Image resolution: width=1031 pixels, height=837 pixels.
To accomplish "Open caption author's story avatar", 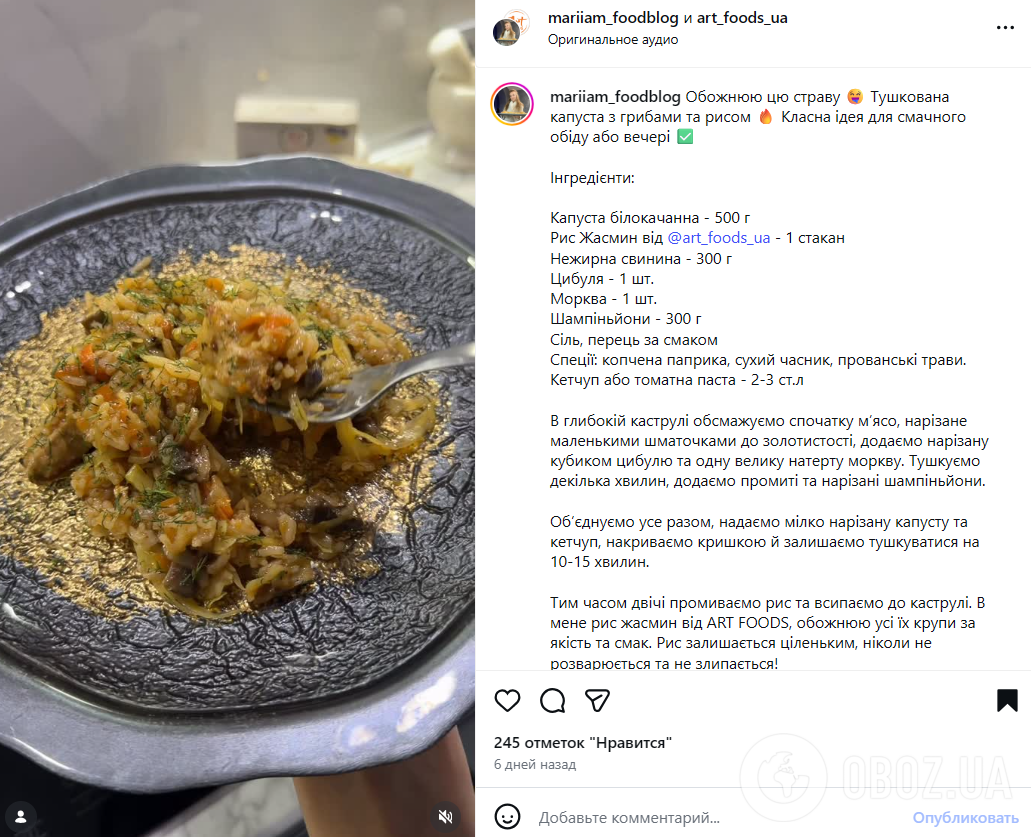I will 511,105.
